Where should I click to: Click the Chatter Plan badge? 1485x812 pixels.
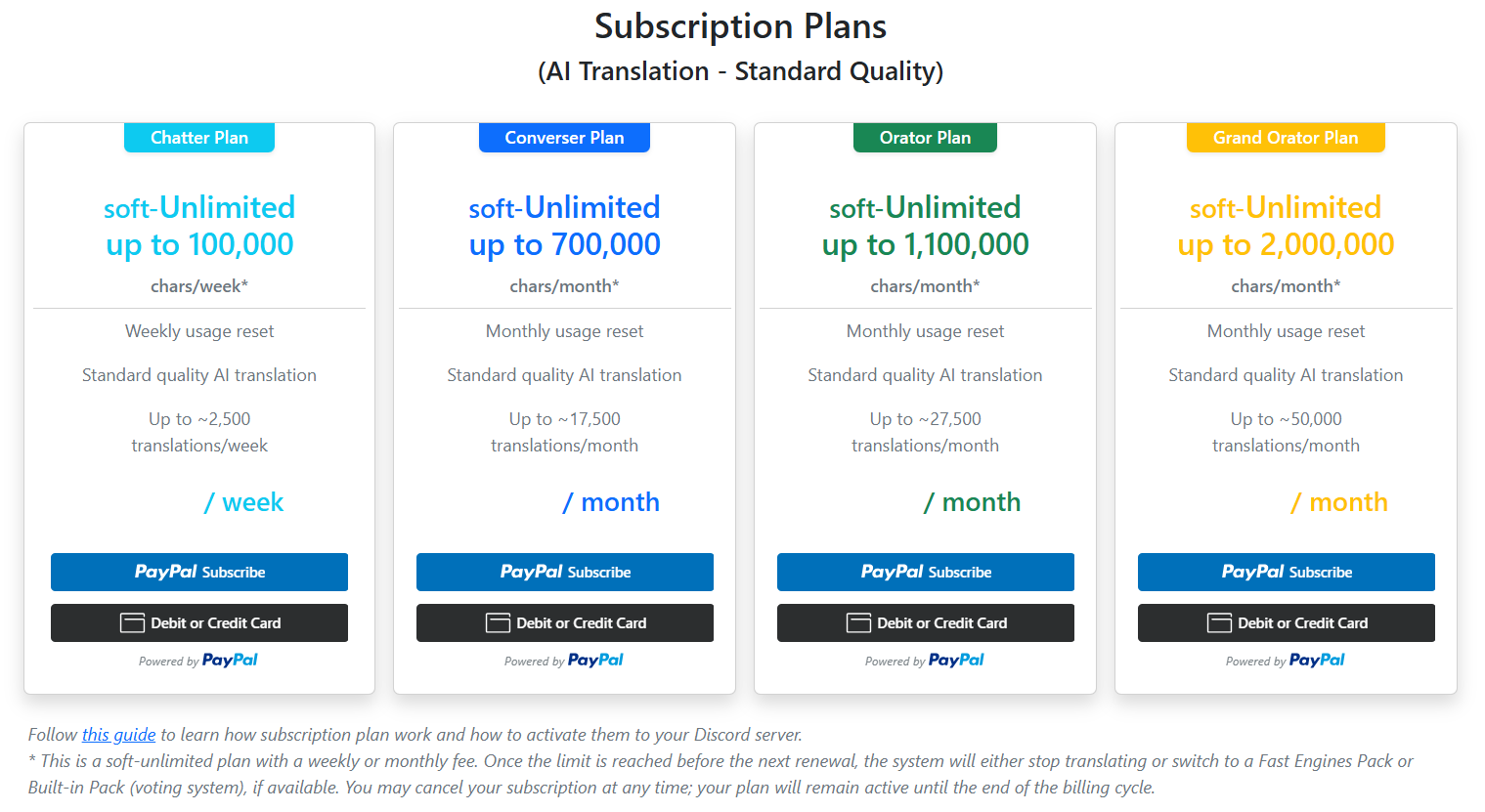[x=199, y=138]
